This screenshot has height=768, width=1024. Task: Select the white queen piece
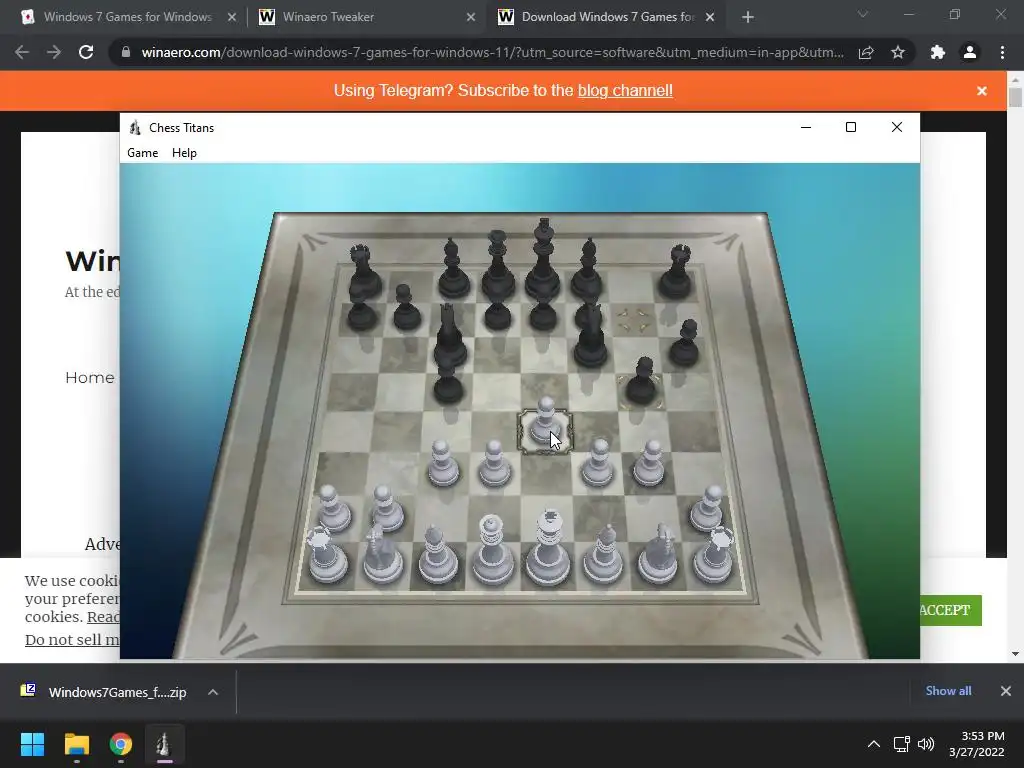pos(492,550)
